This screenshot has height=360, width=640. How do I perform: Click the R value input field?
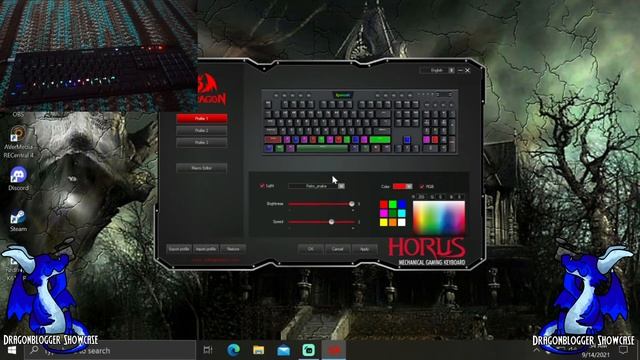[x=421, y=197]
